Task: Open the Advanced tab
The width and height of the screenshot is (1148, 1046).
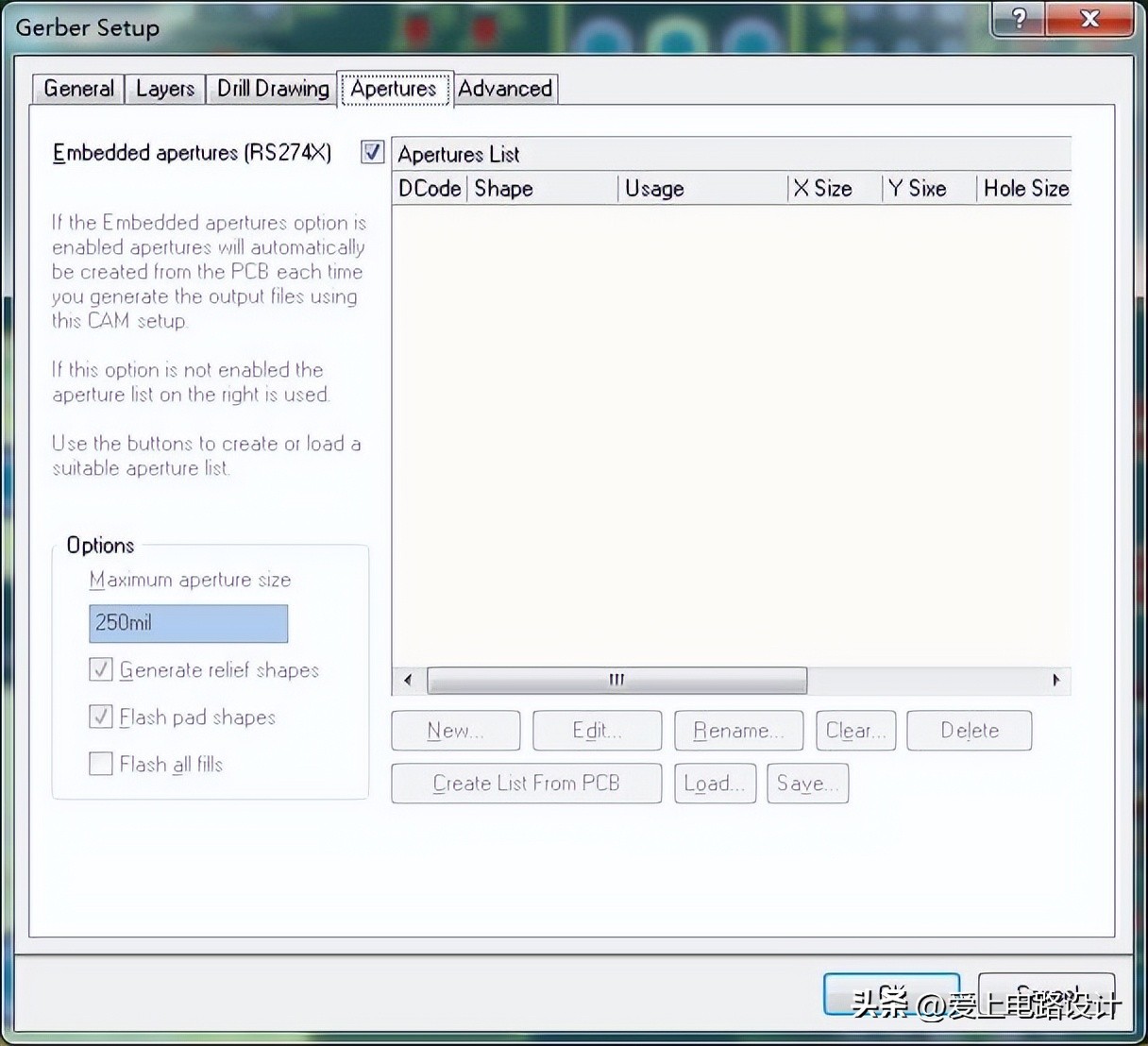Action: [505, 89]
